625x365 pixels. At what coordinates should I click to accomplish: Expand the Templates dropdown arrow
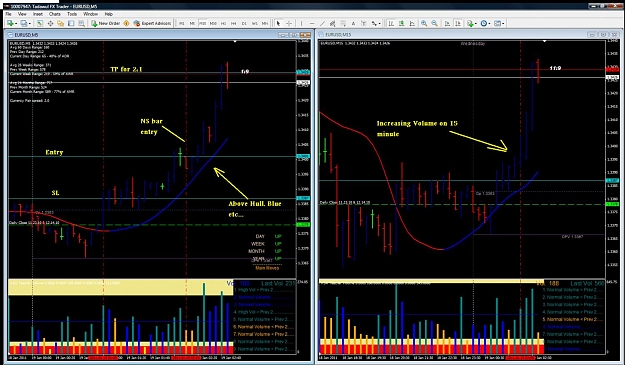[x=503, y=24]
